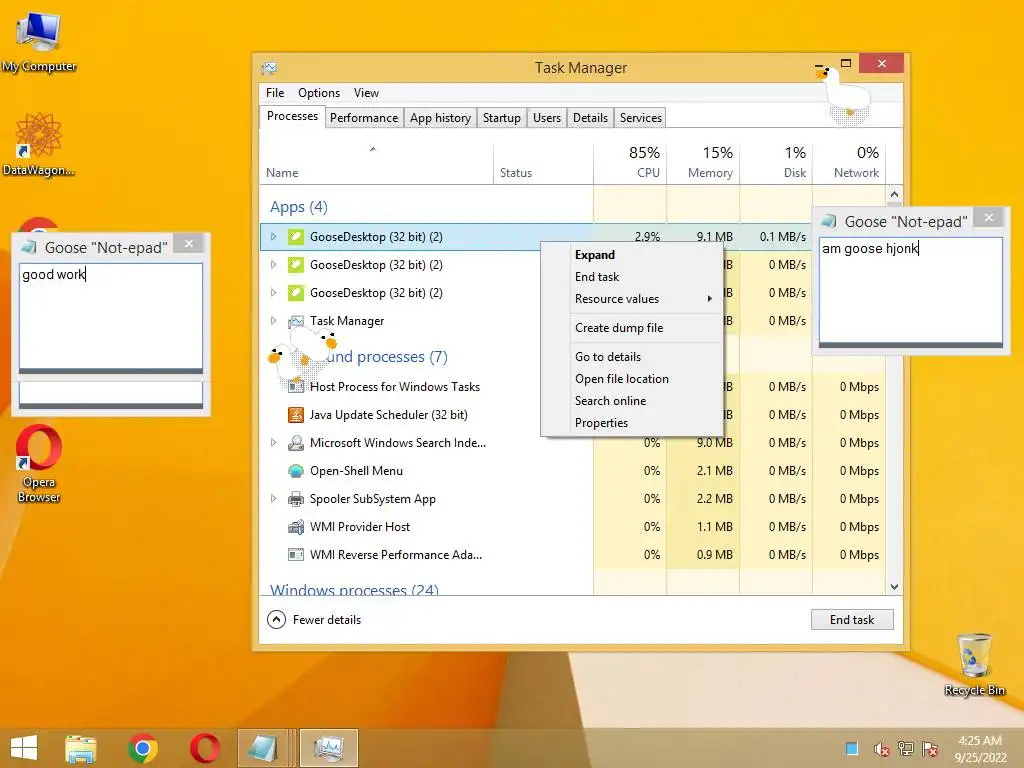Select Open file location
The image size is (1024, 768).
point(632,379)
